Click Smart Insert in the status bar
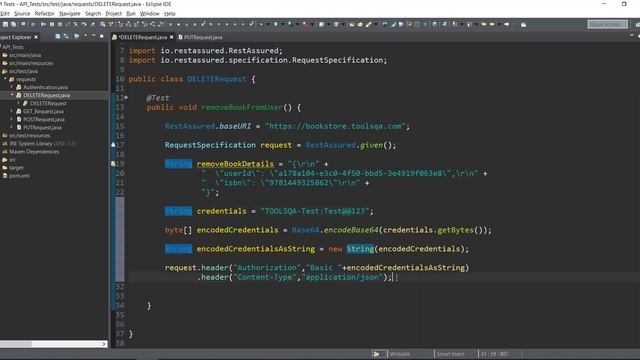 pos(450,354)
